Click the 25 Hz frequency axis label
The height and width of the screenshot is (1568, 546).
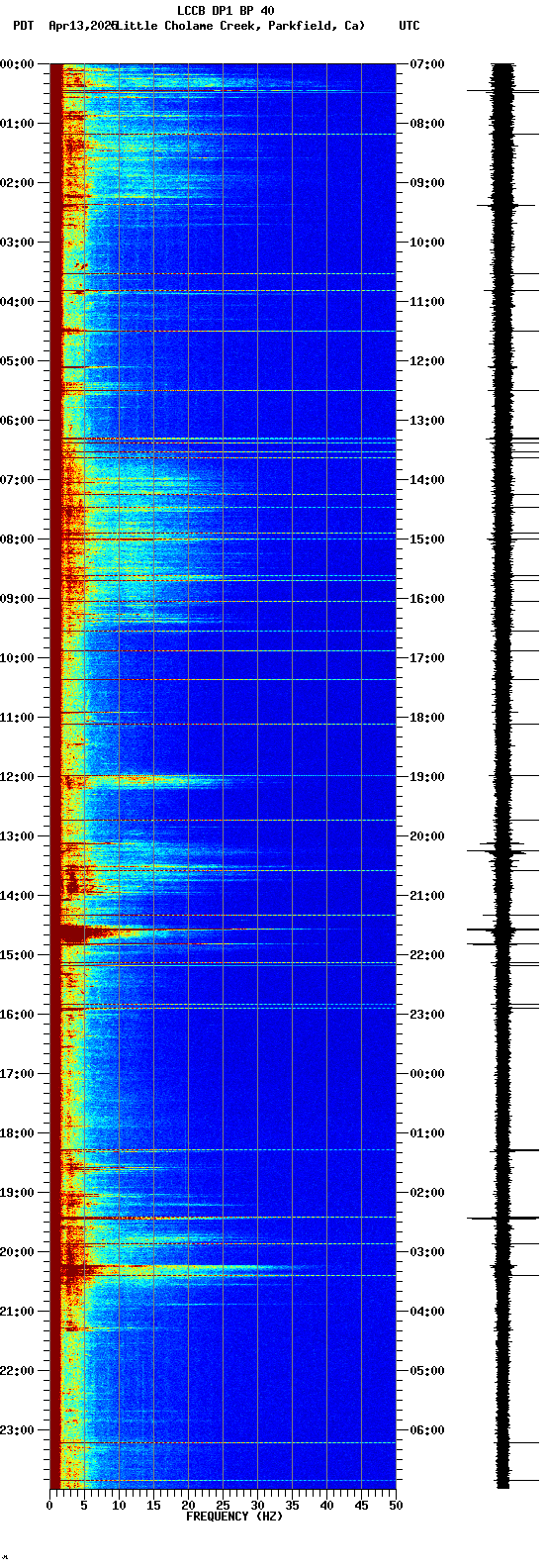point(223,1506)
